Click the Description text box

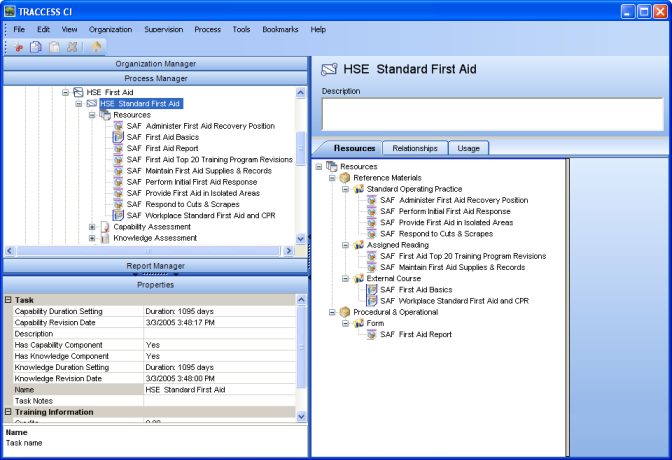(x=492, y=114)
